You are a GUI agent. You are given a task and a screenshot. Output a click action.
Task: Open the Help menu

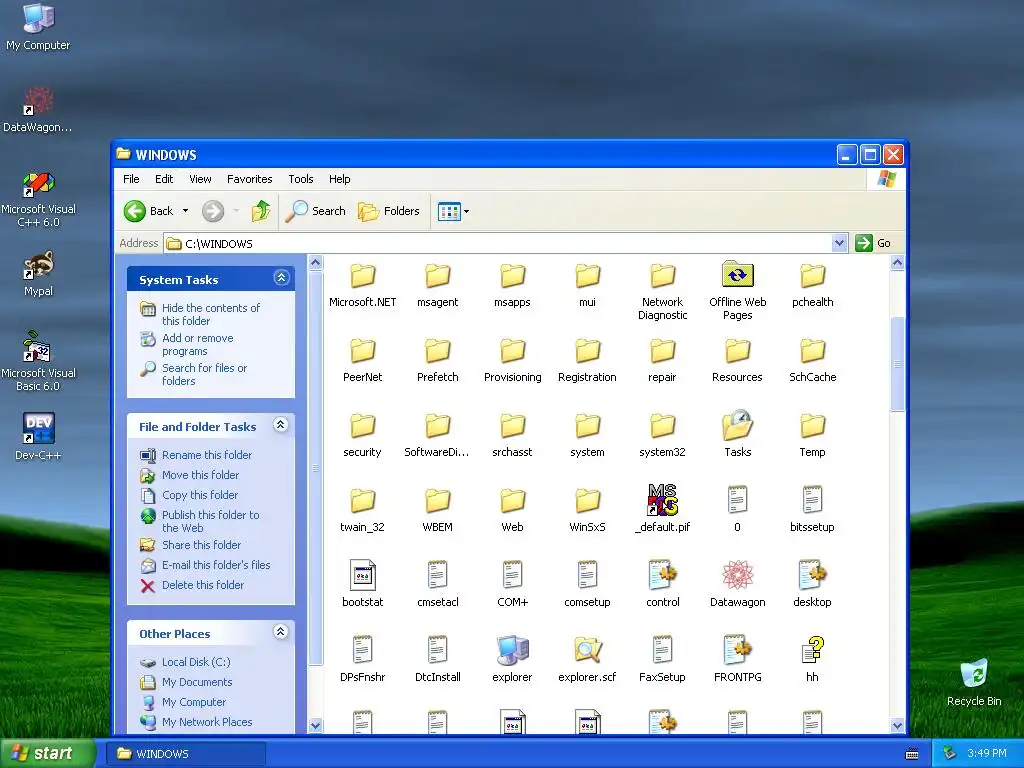click(339, 179)
